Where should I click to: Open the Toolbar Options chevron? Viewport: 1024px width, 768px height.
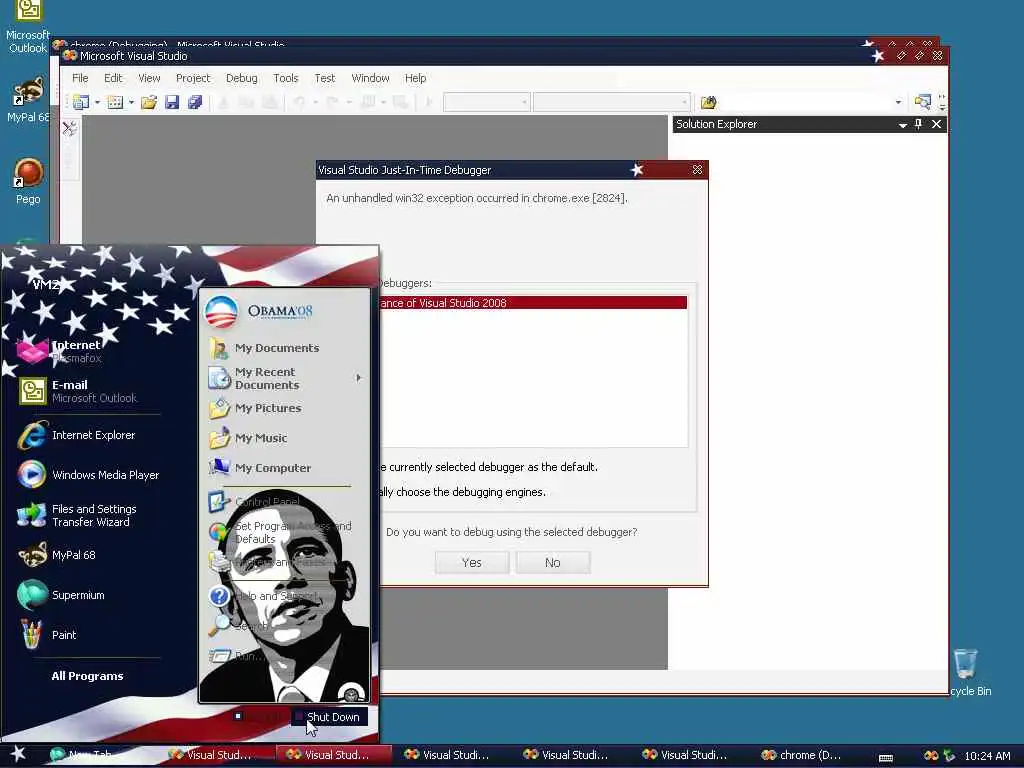click(942, 103)
